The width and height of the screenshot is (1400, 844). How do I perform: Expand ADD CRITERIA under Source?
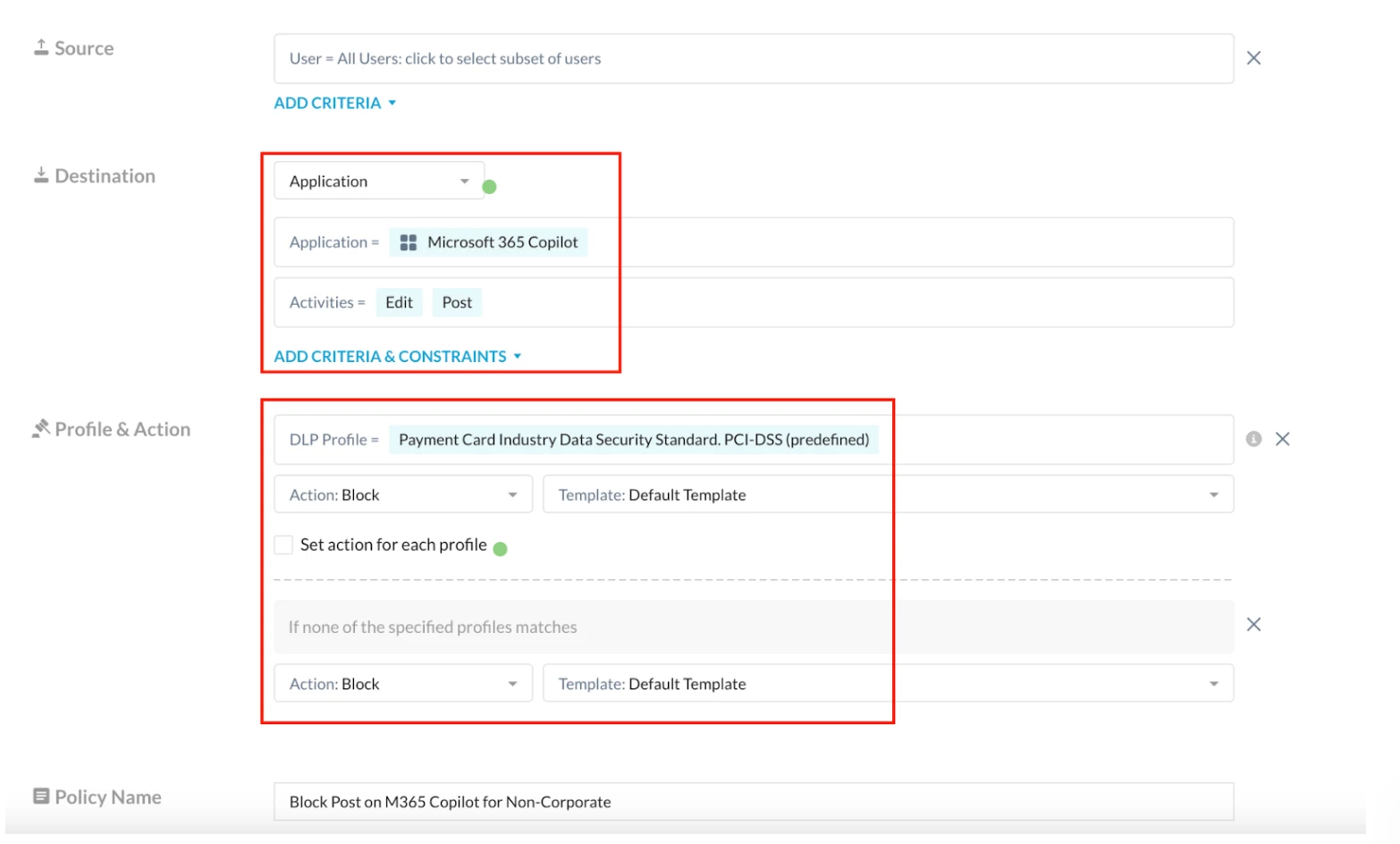click(335, 103)
